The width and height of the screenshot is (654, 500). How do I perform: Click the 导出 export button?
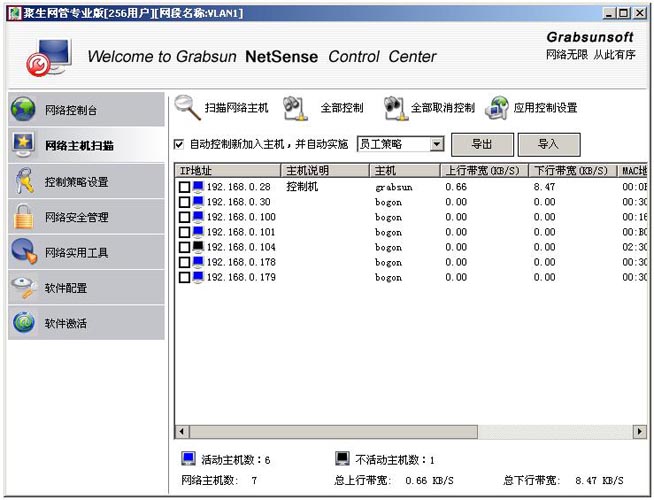pyautogui.click(x=482, y=145)
